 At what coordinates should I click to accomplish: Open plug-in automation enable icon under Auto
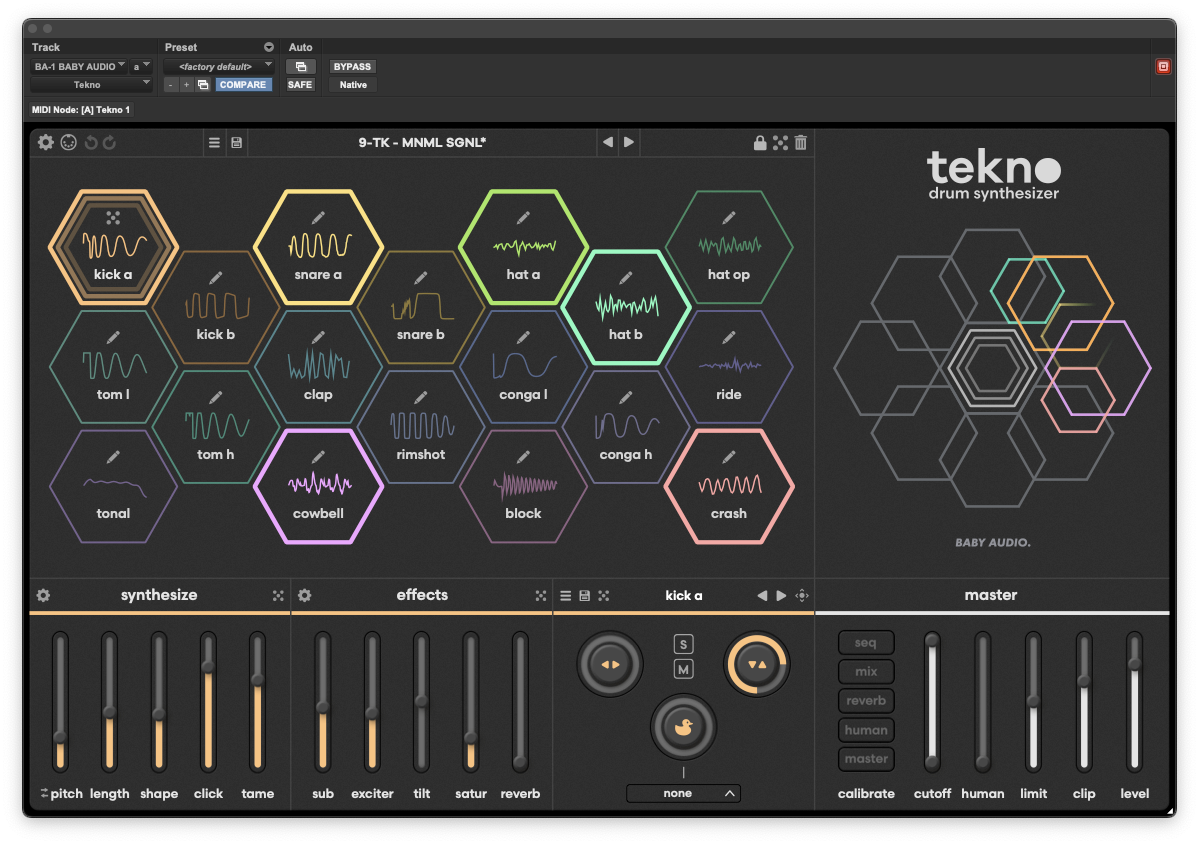click(301, 67)
